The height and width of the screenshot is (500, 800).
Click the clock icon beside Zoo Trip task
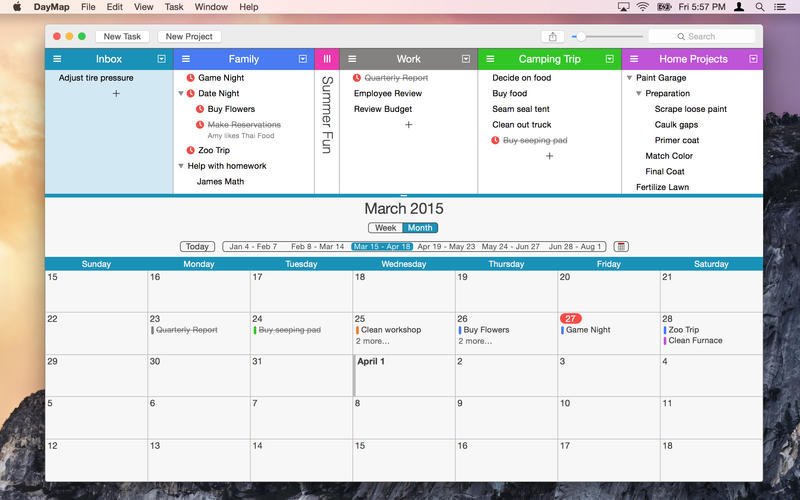coord(190,150)
